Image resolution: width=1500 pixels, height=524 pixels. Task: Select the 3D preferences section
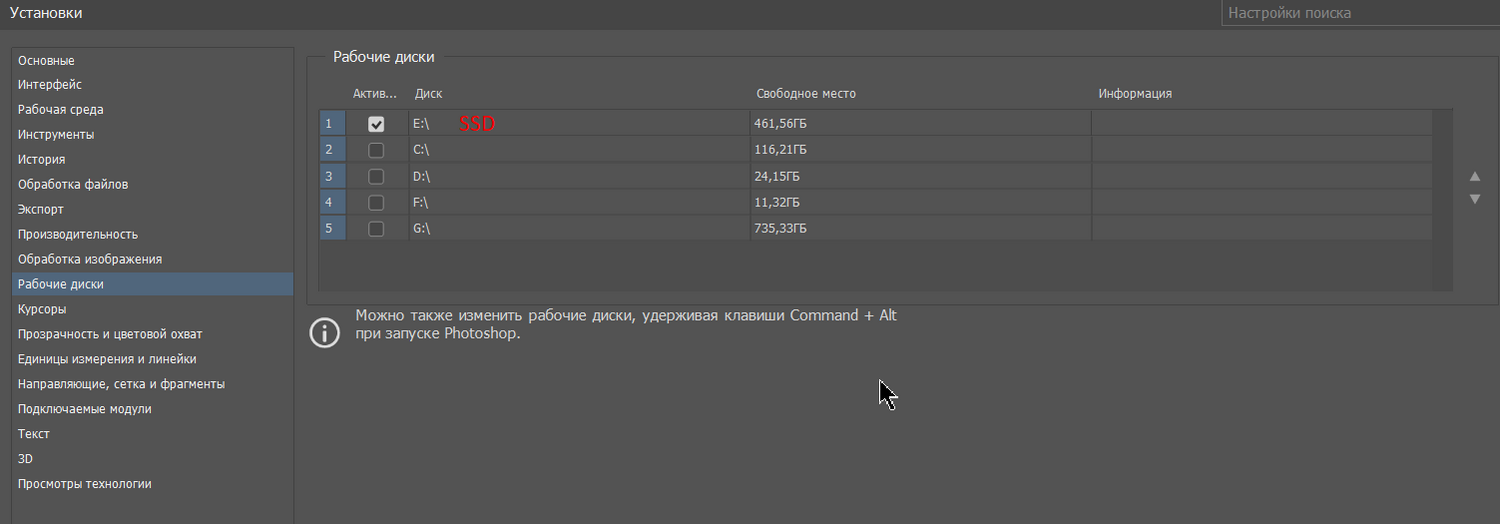(153, 460)
